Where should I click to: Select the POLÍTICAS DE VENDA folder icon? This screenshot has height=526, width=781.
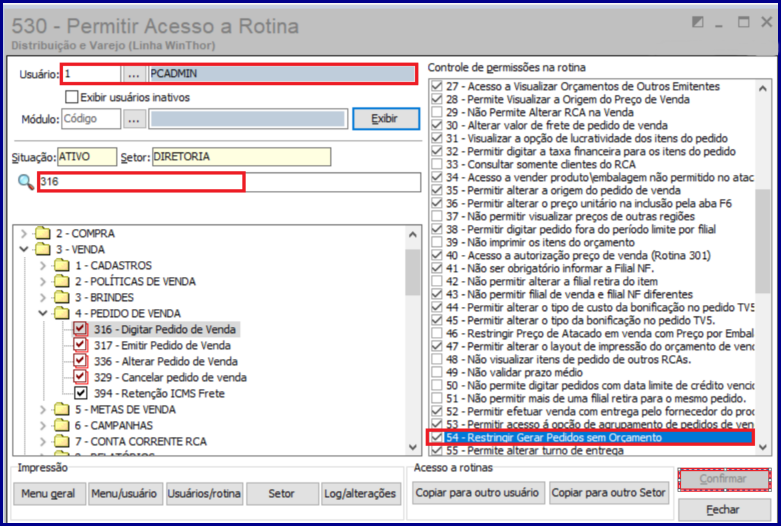pyautogui.click(x=62, y=281)
